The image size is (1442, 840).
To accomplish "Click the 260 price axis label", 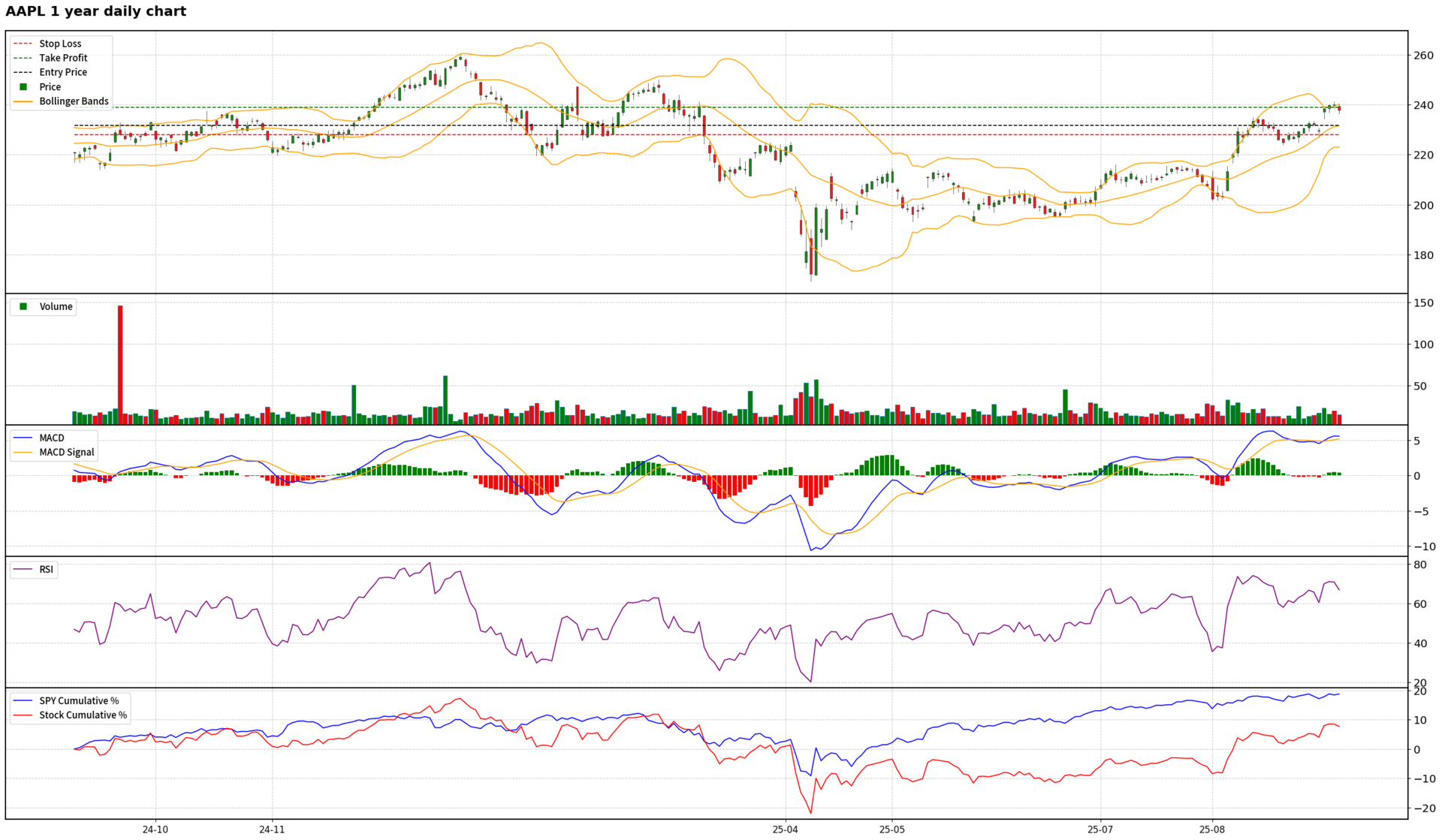I will [x=1422, y=56].
